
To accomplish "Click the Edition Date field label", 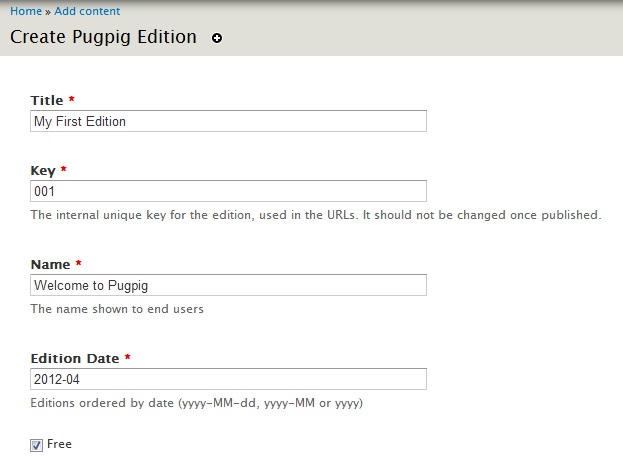I will [x=75, y=358].
